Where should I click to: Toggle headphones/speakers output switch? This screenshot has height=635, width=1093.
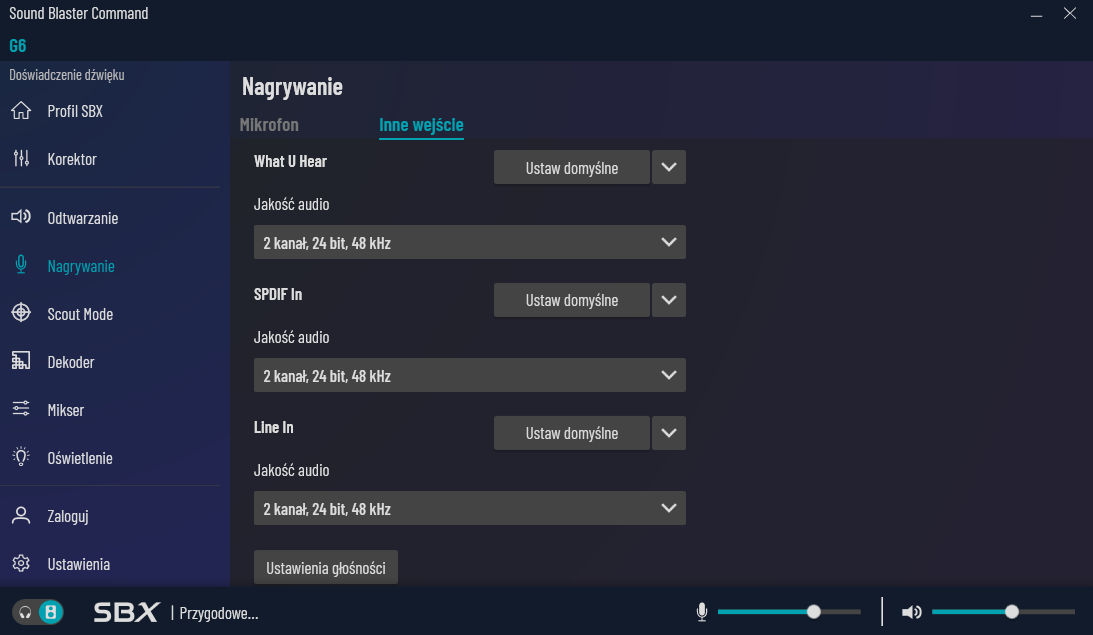[38, 612]
